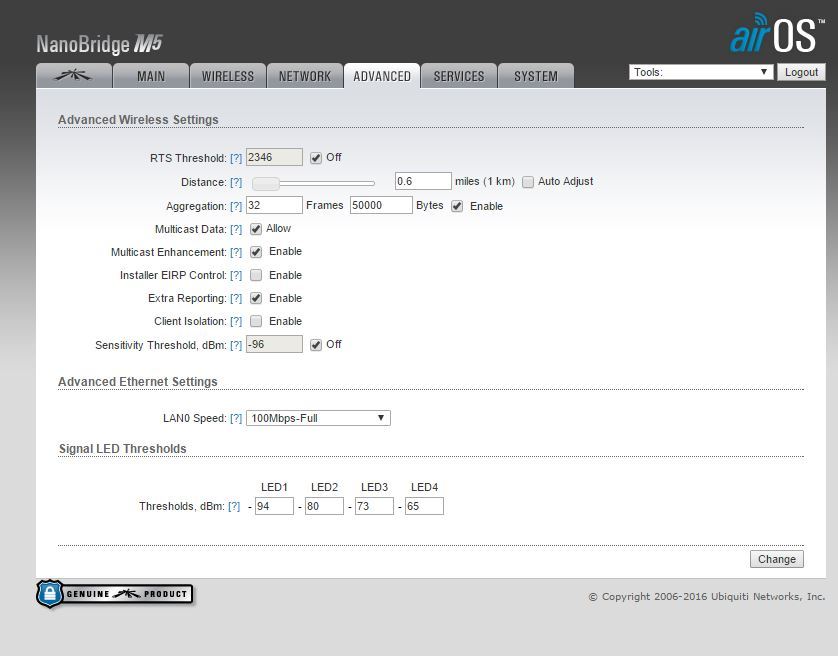The image size is (838, 656).
Task: Enable Installer EIRP Control checkbox
Action: click(x=256, y=275)
